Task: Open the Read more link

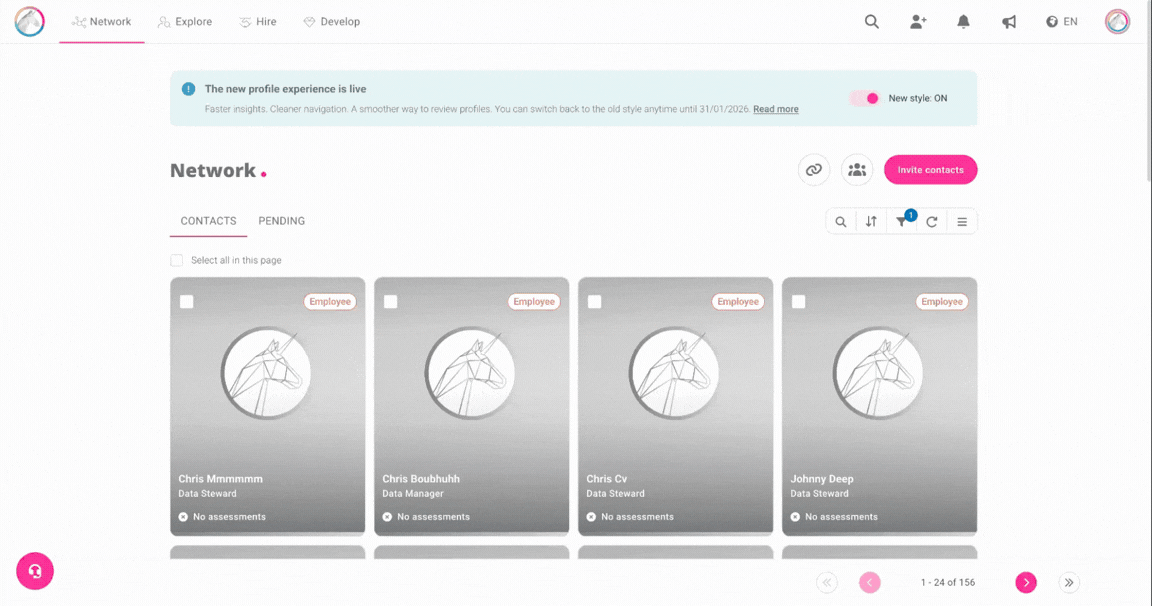Action: [x=775, y=109]
